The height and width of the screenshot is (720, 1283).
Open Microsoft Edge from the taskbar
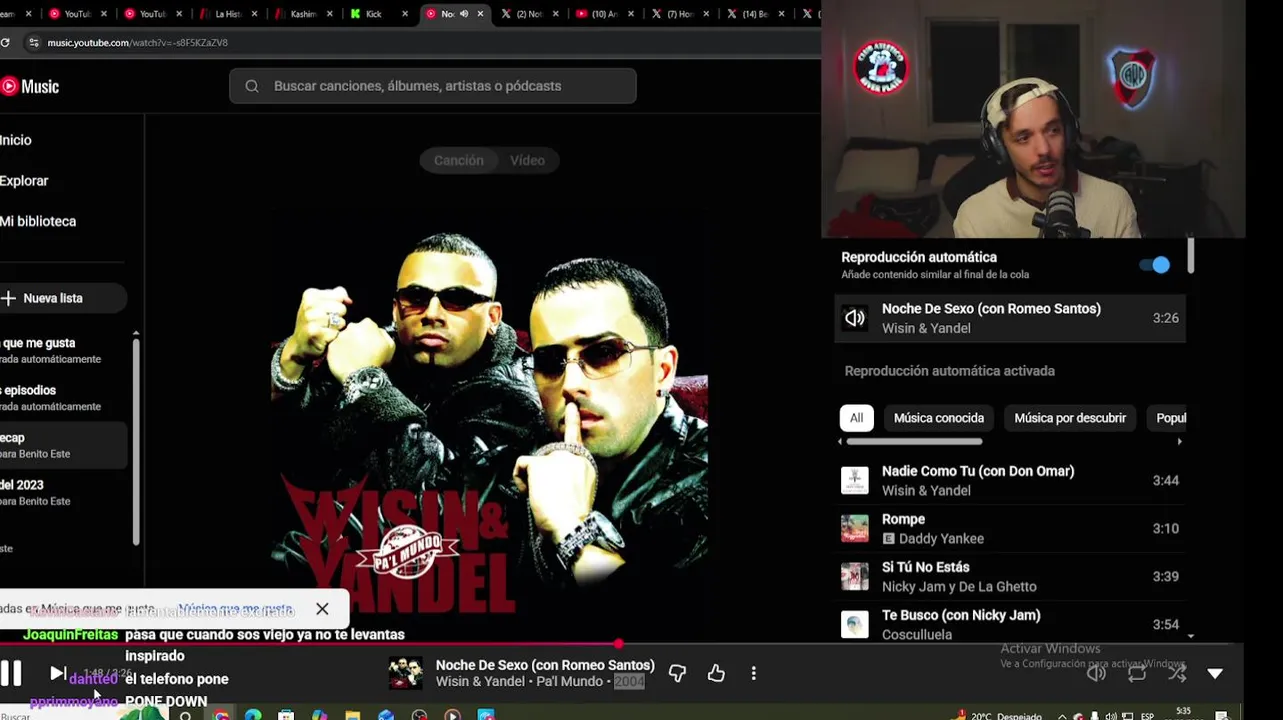(x=253, y=715)
